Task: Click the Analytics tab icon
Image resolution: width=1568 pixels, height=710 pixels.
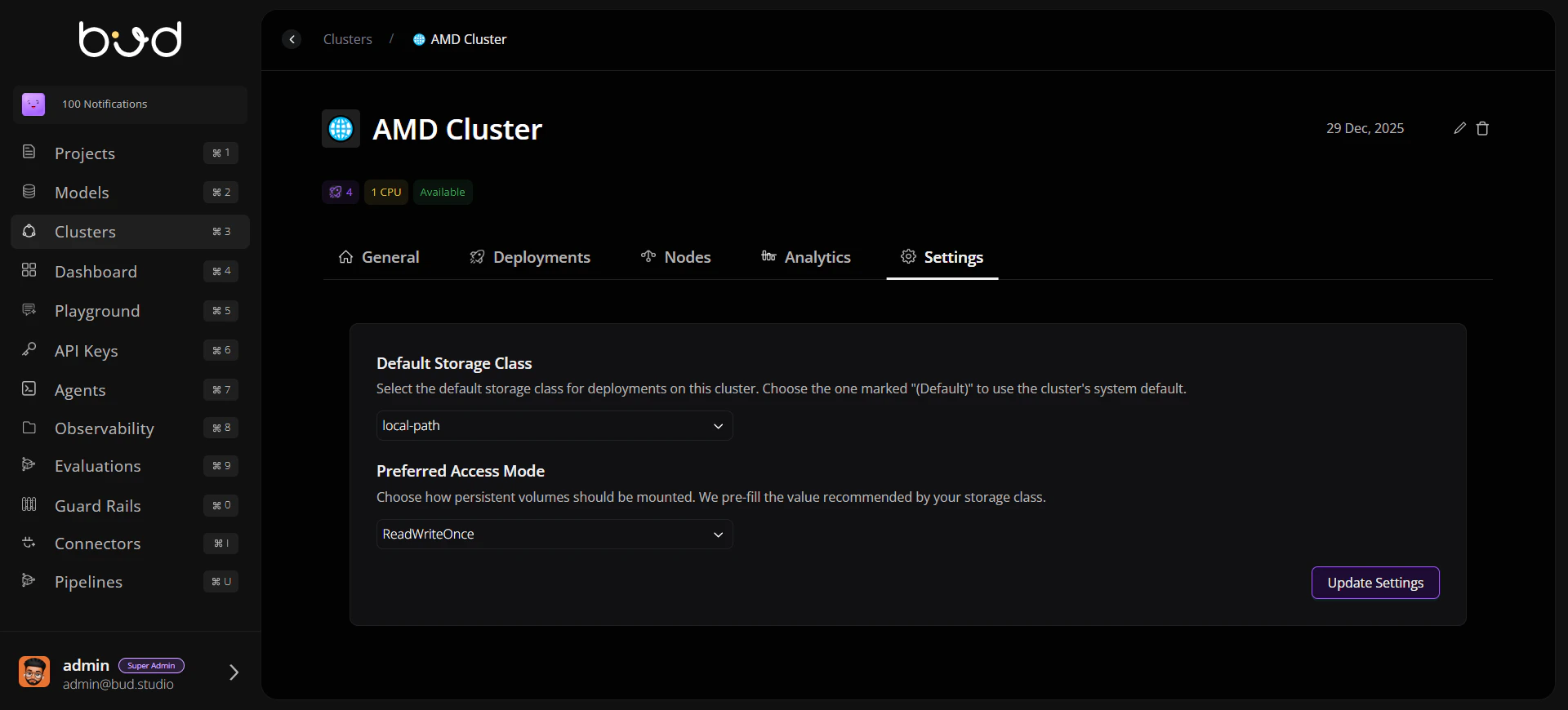Action: [768, 256]
